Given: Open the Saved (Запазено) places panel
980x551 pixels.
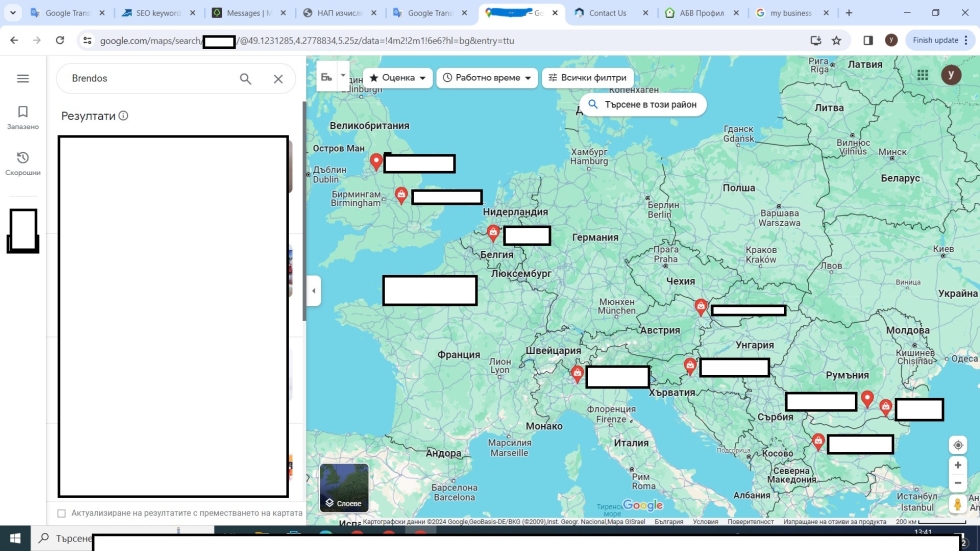Looking at the screenshot, I should tap(23, 117).
